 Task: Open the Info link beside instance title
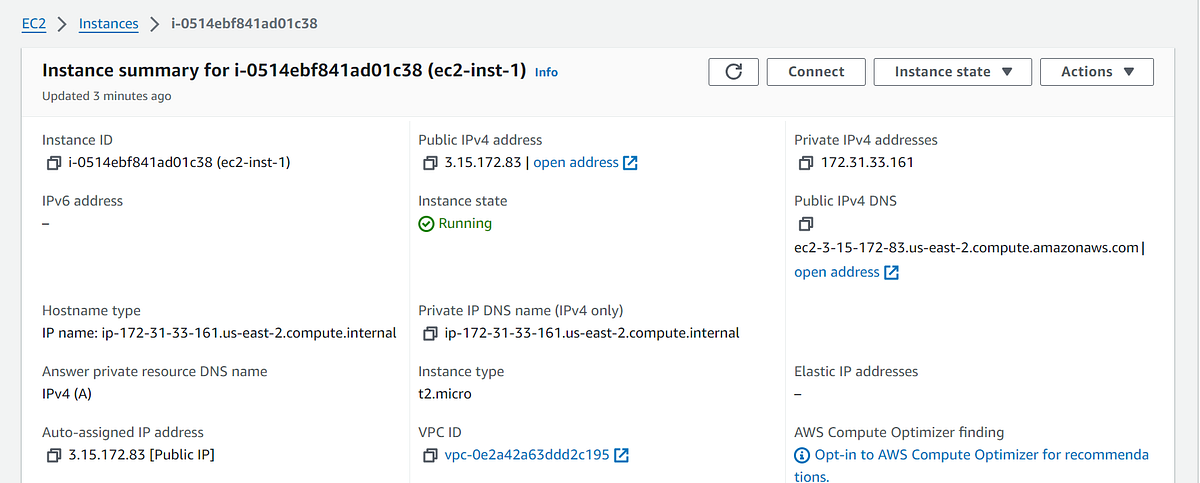(x=546, y=73)
